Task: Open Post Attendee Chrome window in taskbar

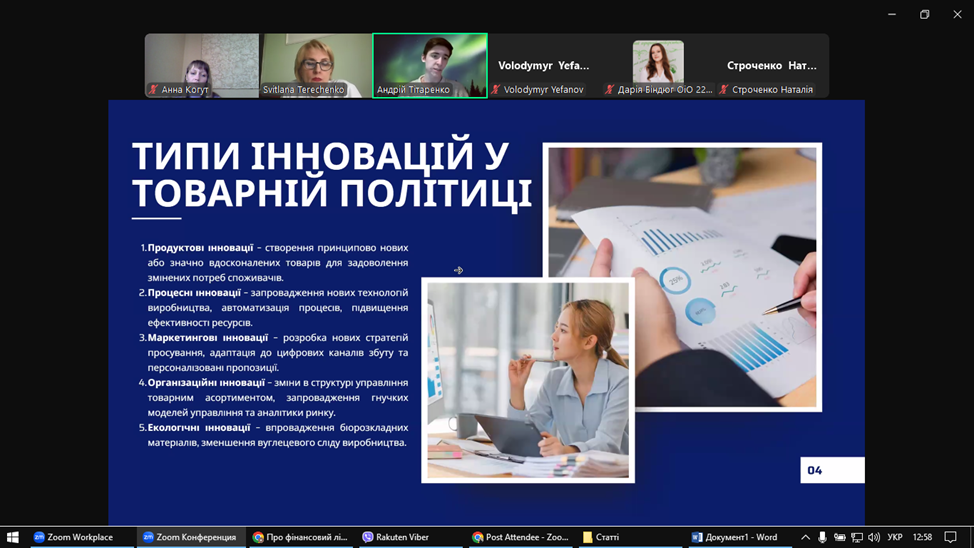Action: click(x=520, y=537)
